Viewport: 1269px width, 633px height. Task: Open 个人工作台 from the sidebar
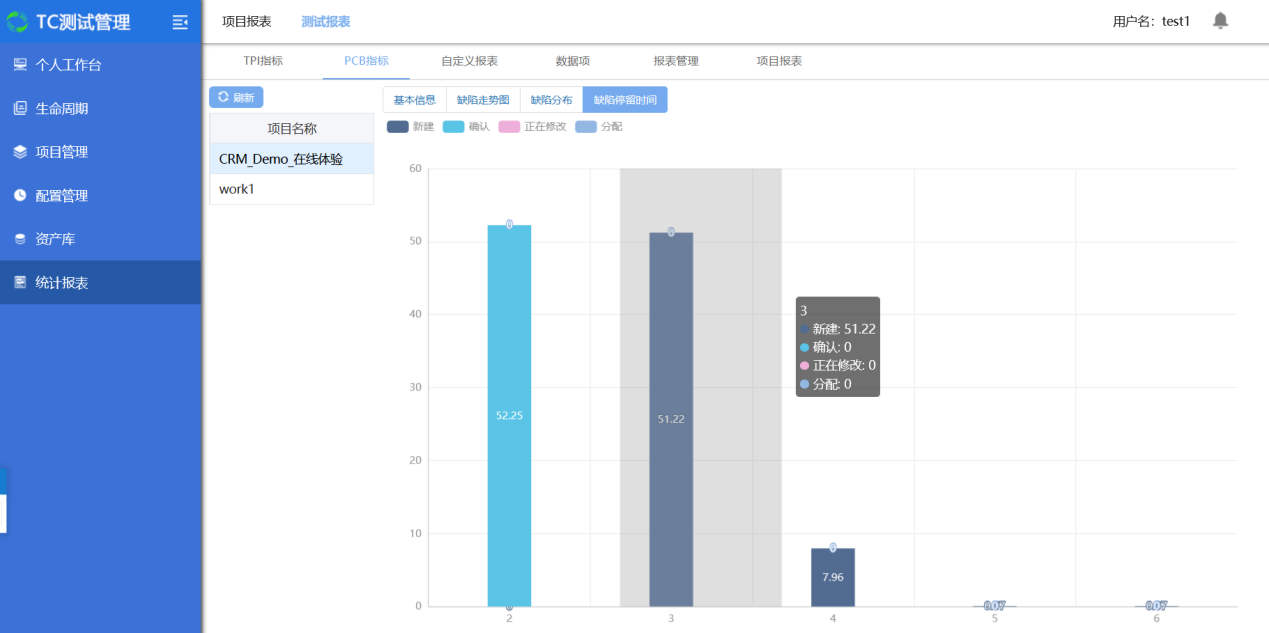pyautogui.click(x=68, y=65)
